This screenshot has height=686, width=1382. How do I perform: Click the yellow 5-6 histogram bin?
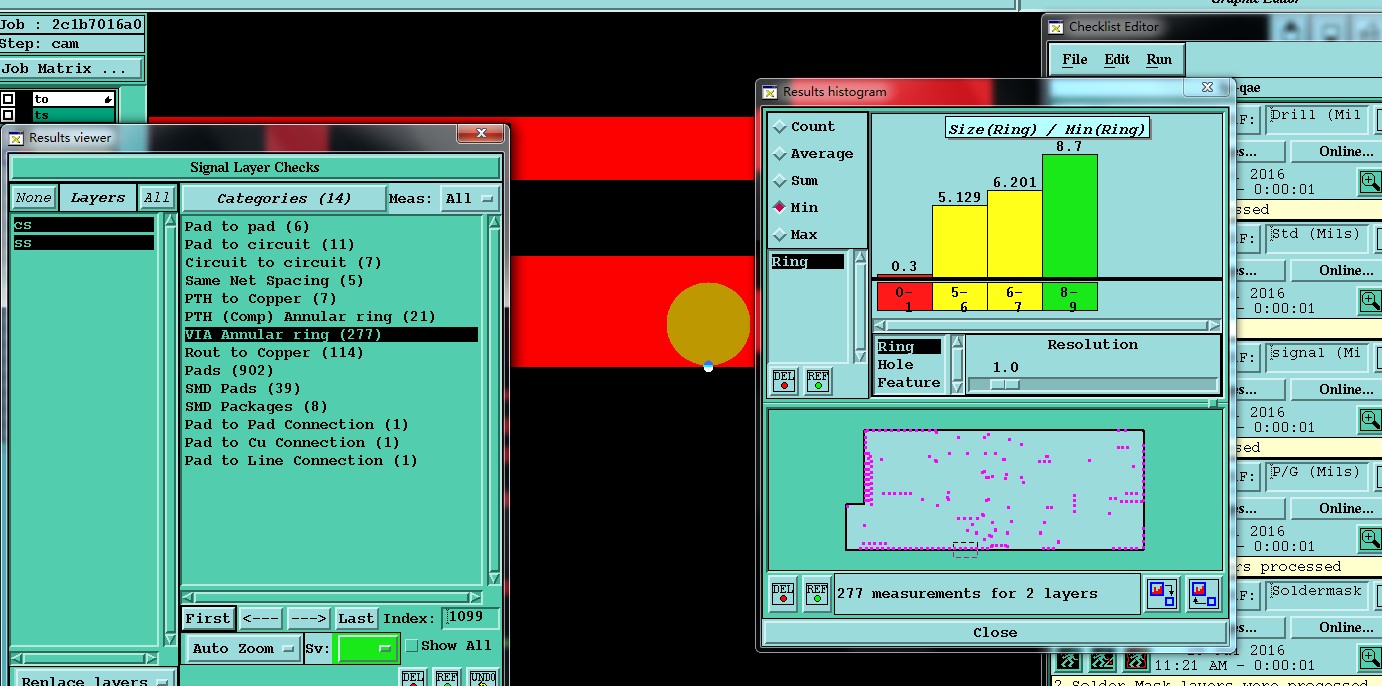coord(960,297)
